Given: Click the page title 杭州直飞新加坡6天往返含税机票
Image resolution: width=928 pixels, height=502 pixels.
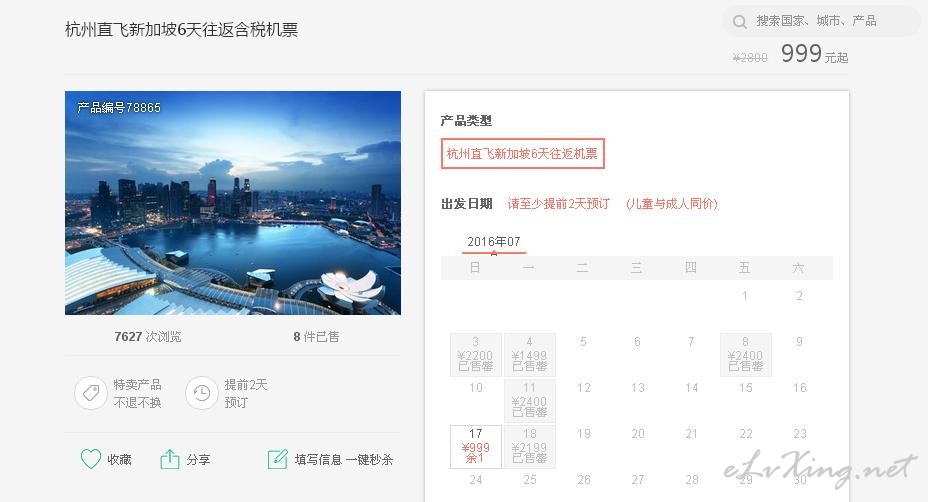Looking at the screenshot, I should [182, 30].
